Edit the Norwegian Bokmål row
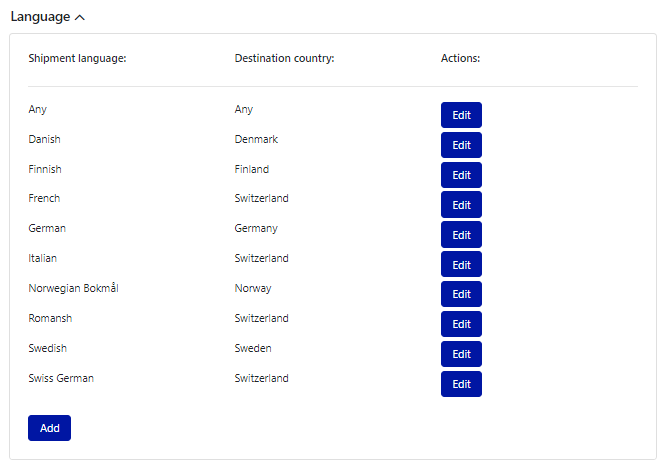The height and width of the screenshot is (470, 667). 461,294
